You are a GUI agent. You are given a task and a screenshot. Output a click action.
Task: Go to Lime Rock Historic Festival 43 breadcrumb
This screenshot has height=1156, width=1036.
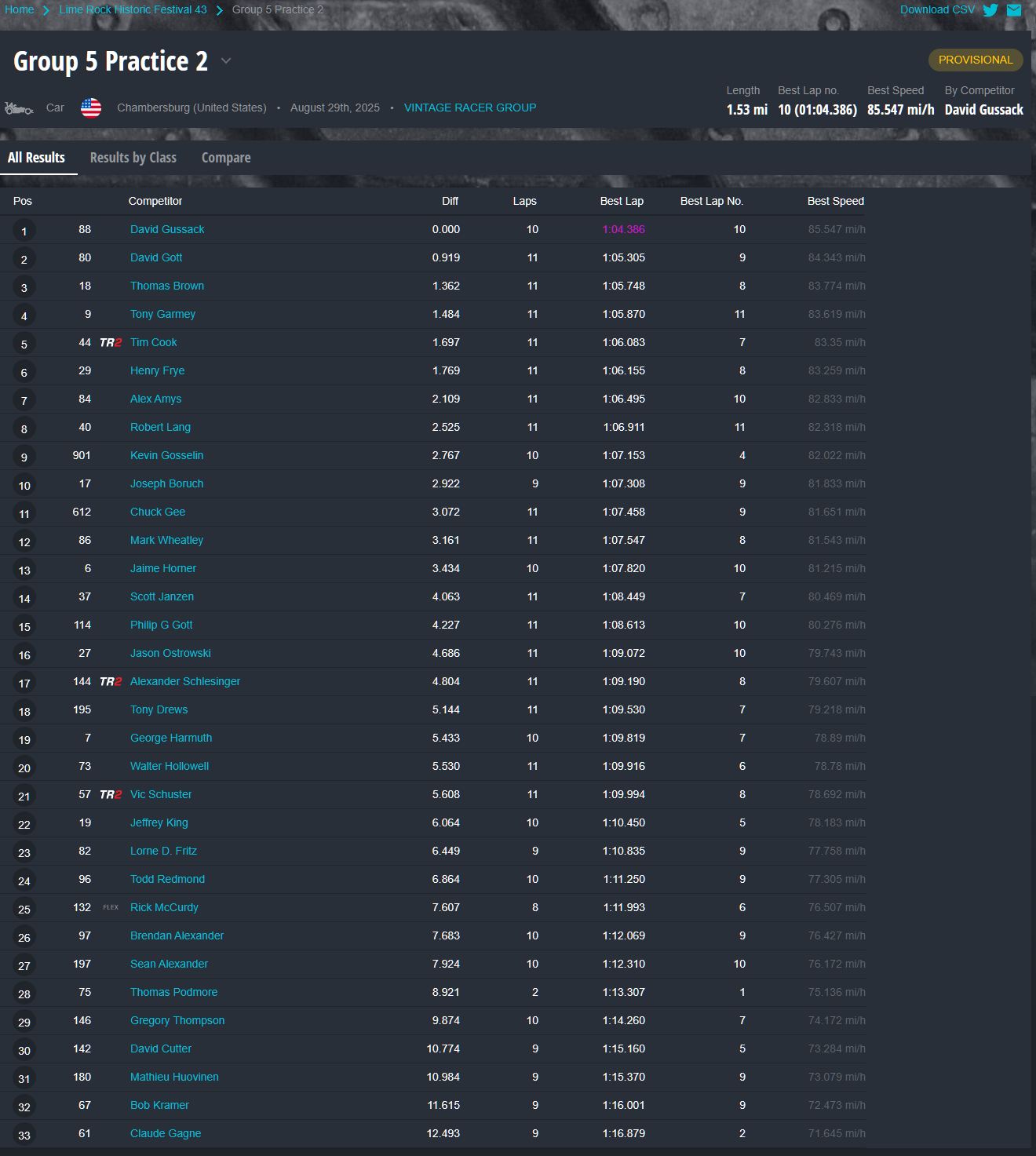[133, 9]
